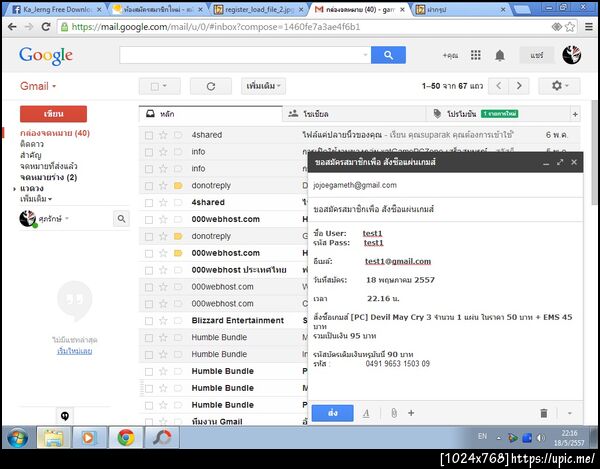Open the account profile avatar
Screen dimensions: 600x469
click(572, 55)
